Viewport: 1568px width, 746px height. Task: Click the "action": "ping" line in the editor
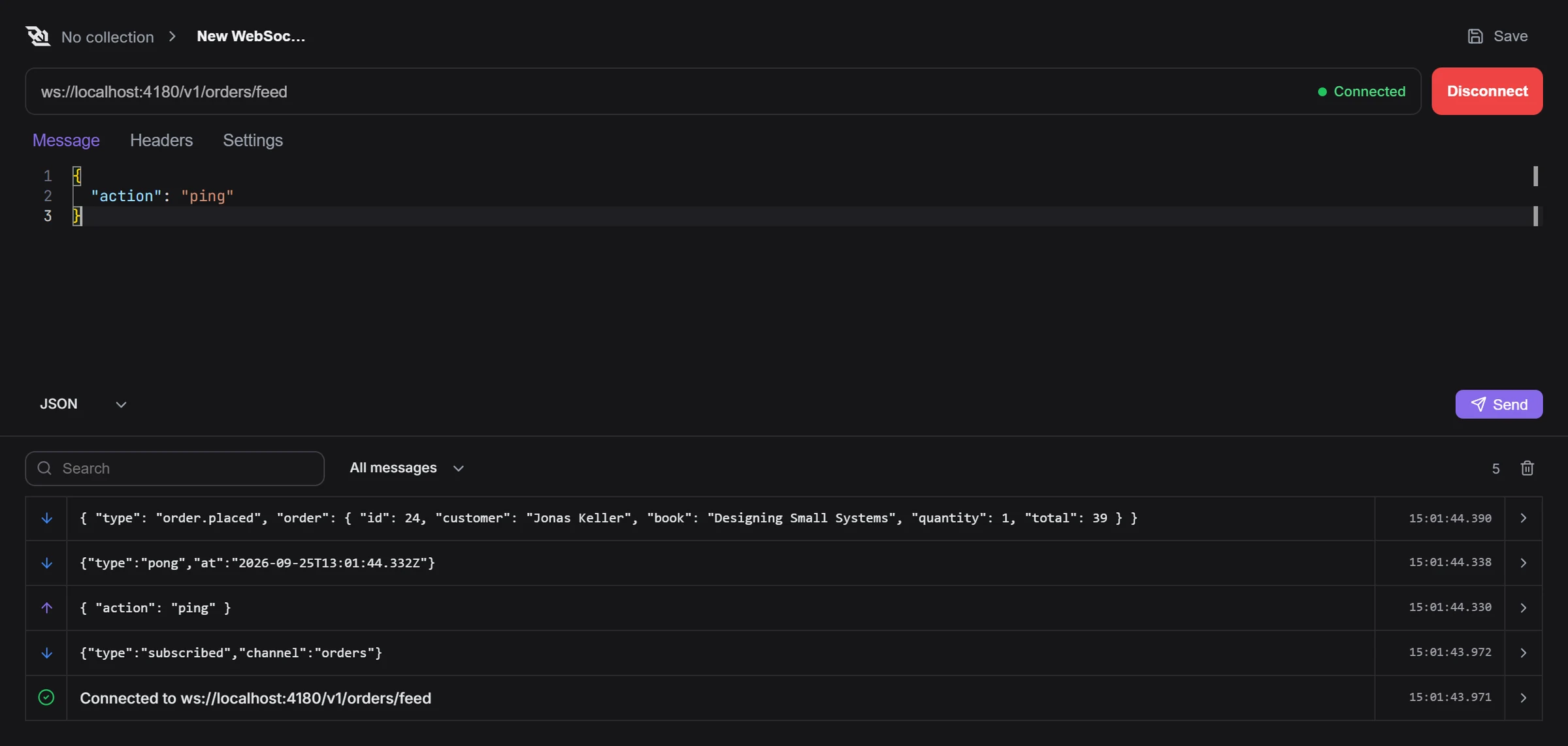tap(162, 196)
